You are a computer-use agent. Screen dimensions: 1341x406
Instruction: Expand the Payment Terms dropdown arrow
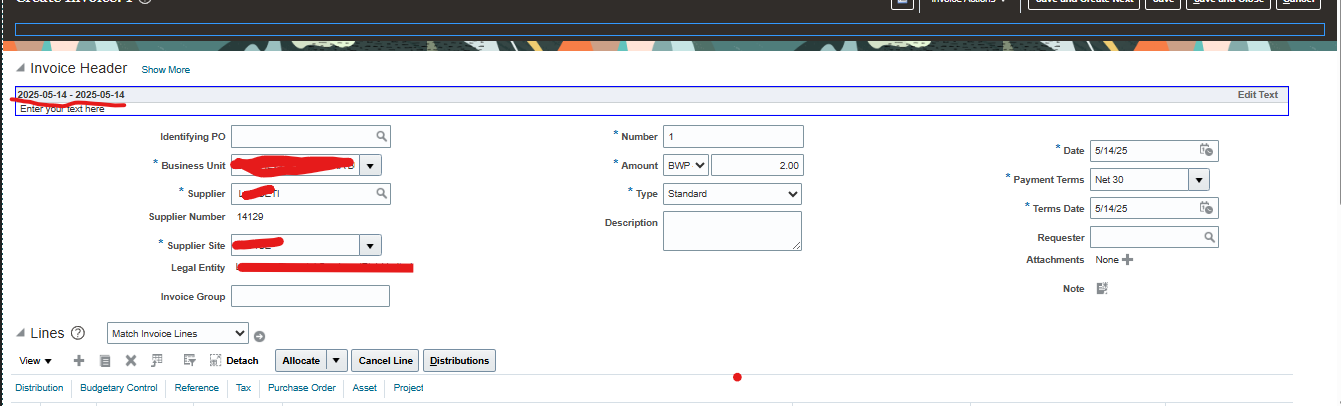click(x=1199, y=179)
